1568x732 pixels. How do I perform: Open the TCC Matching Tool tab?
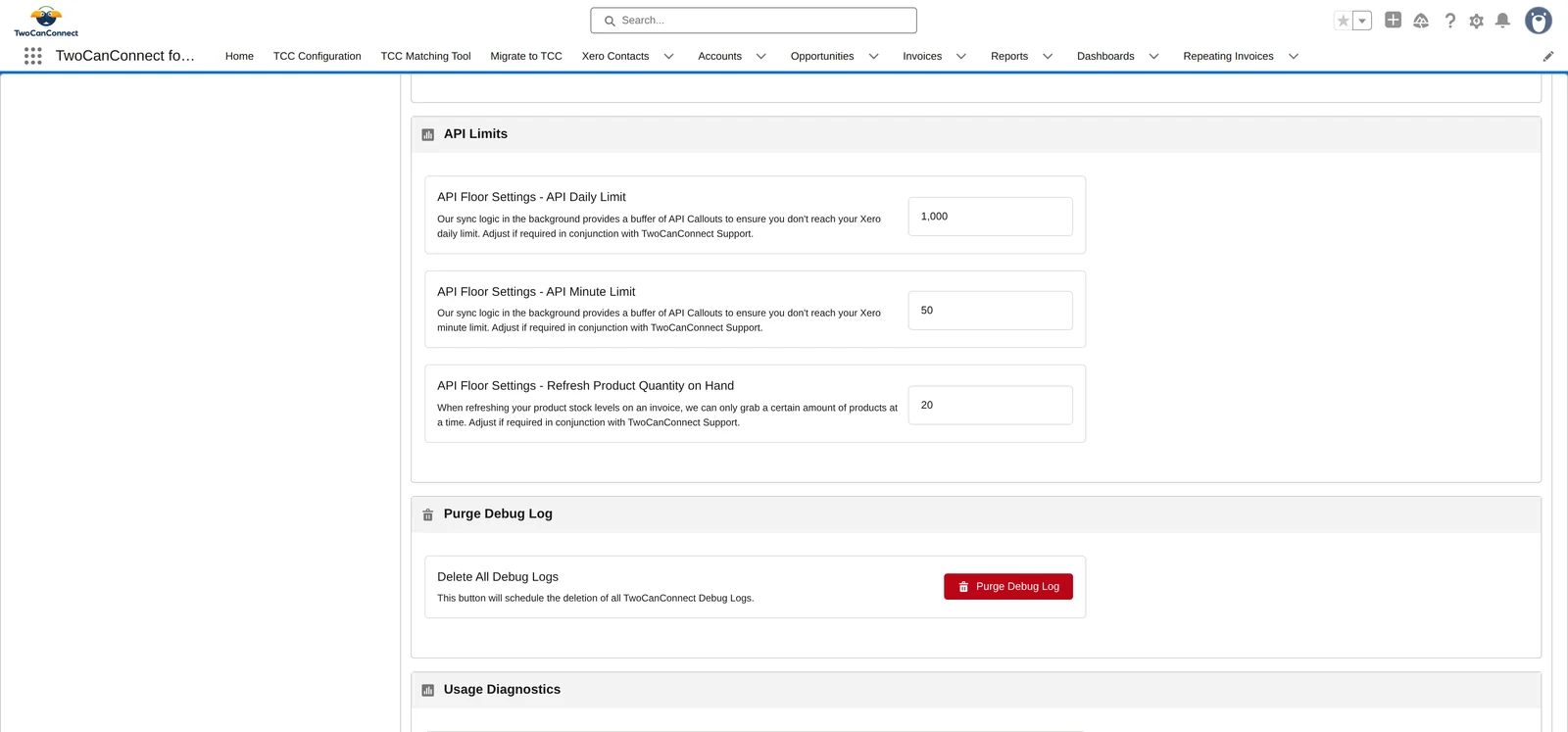pos(425,56)
